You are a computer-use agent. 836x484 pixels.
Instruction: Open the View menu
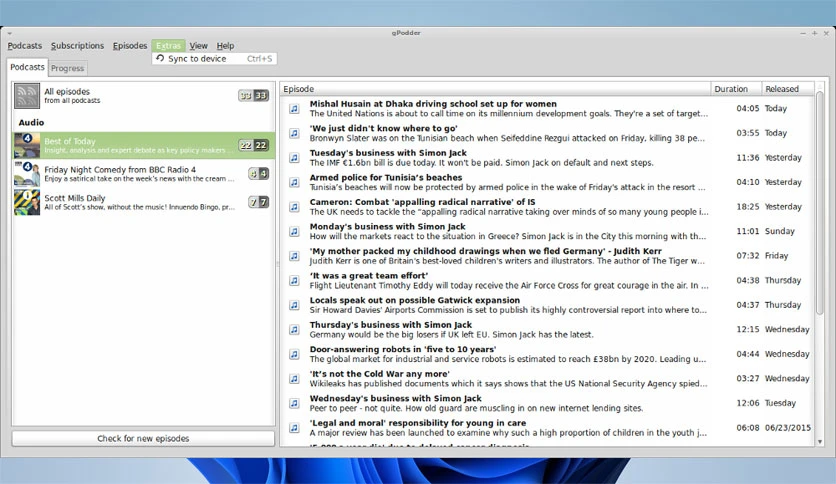click(x=198, y=46)
